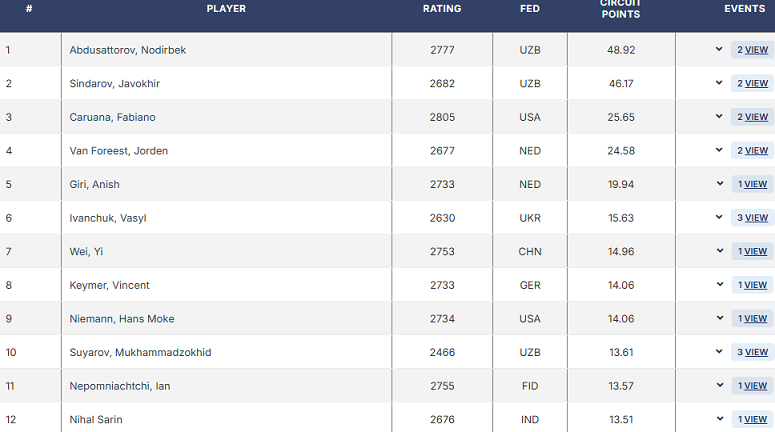775x432 pixels.
Task: Click the FED column header
Action: click(x=530, y=9)
